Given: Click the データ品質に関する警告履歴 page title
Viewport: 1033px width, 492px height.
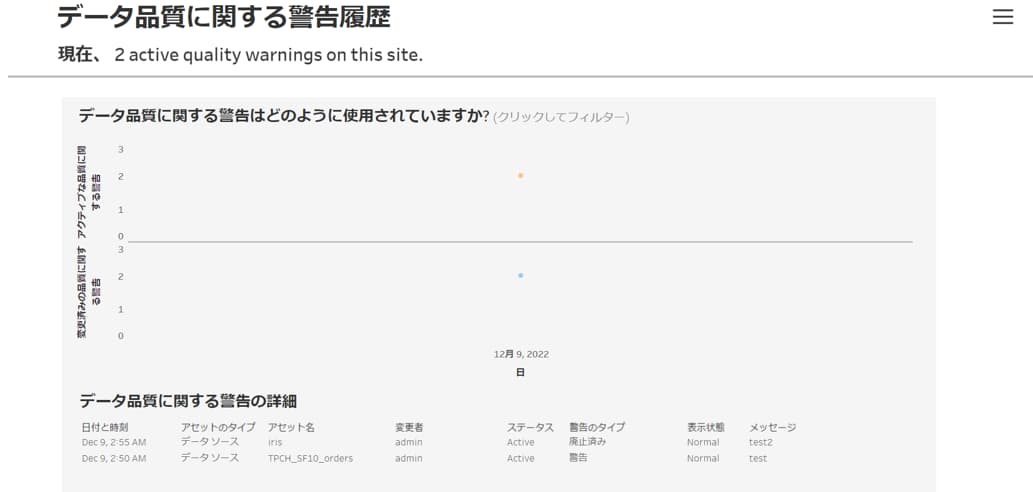Looking at the screenshot, I should (224, 17).
